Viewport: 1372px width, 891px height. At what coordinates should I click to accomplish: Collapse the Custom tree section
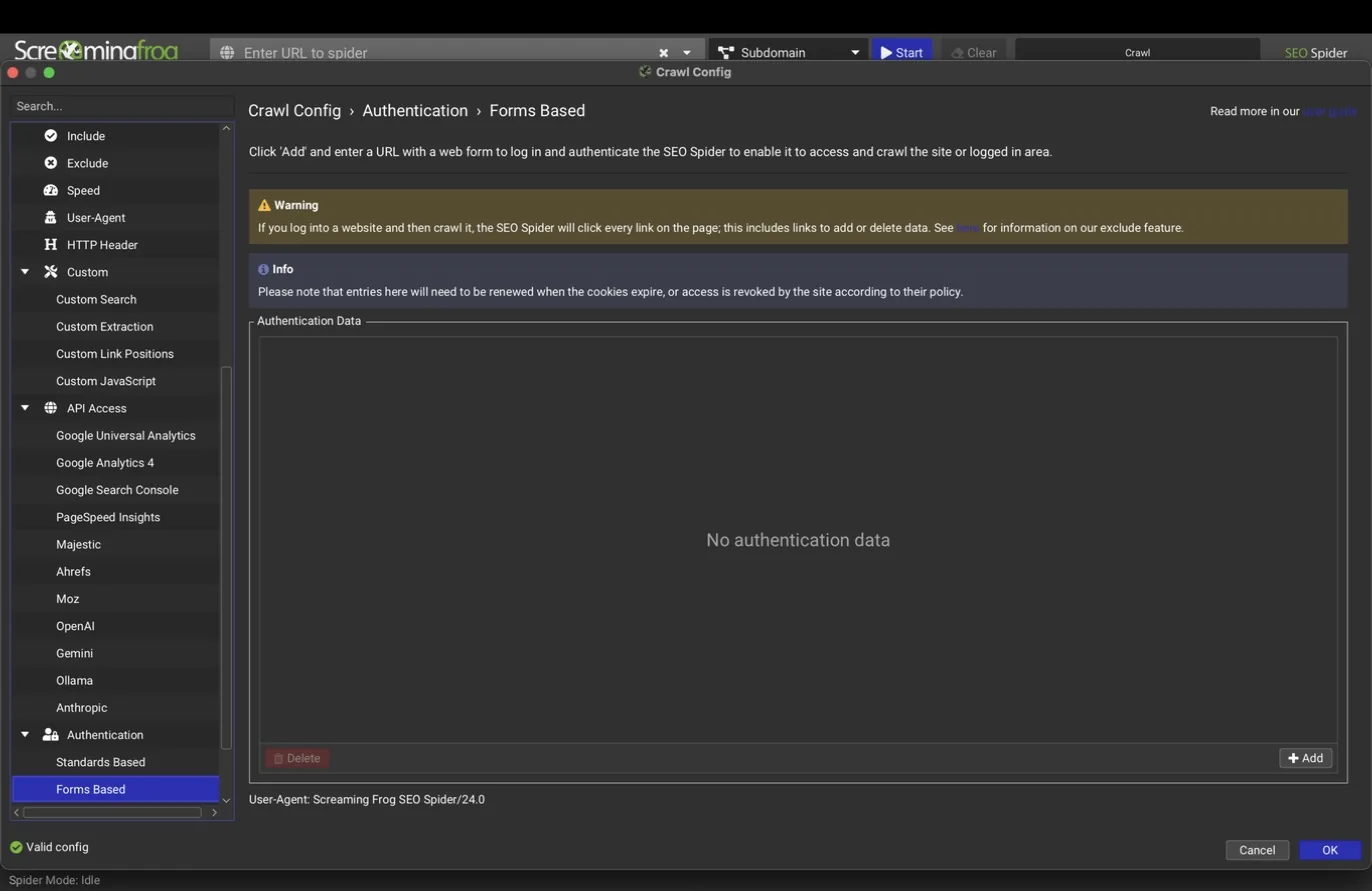[25, 272]
